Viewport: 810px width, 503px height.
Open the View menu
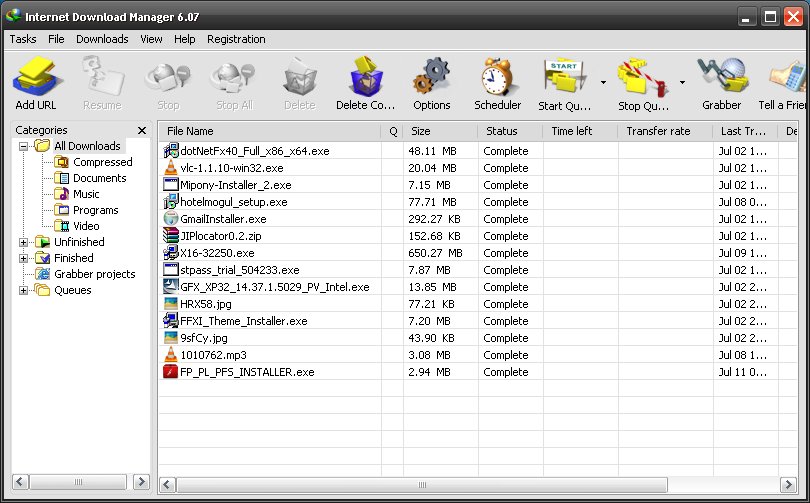click(x=151, y=39)
